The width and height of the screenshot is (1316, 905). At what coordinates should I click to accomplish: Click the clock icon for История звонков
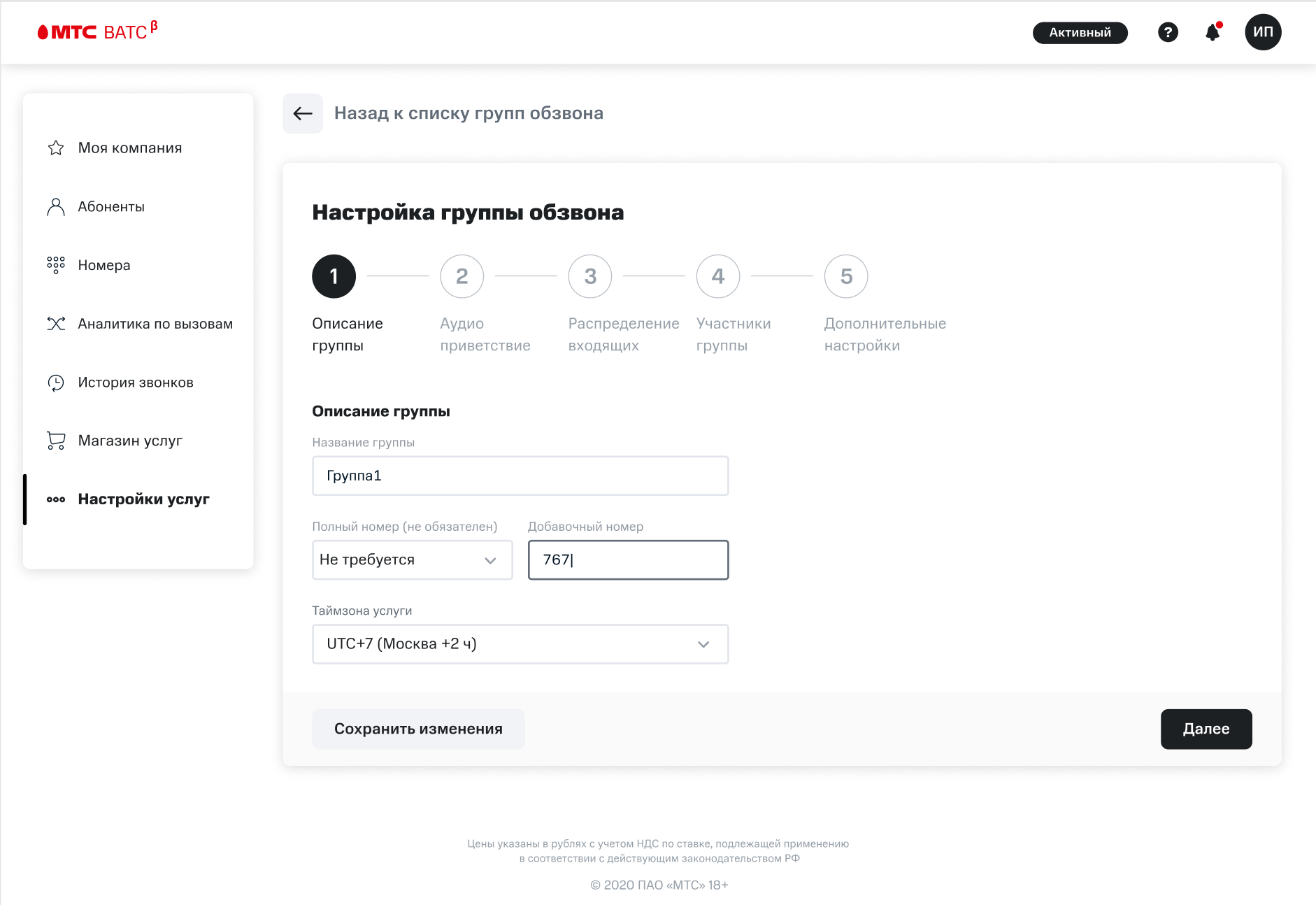(56, 383)
